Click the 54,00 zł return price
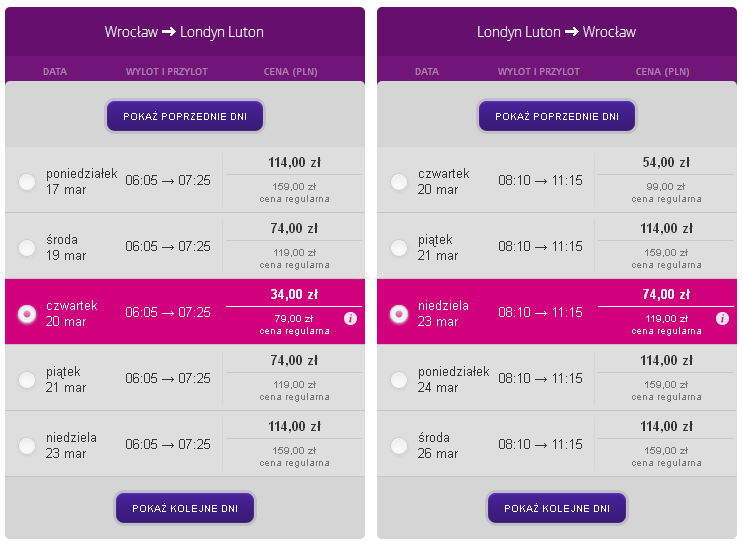The width and height of the screenshot is (743, 546). (666, 163)
